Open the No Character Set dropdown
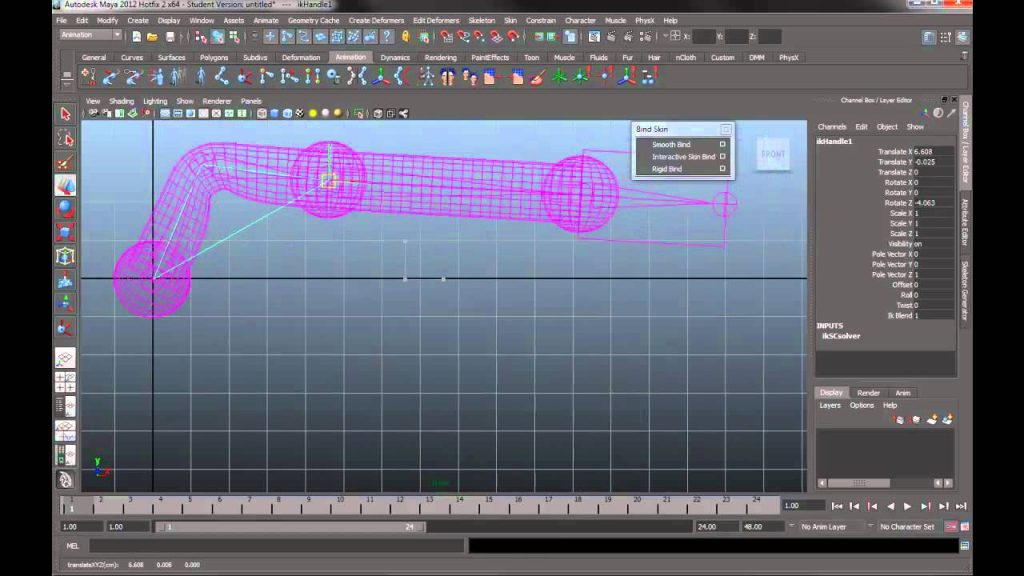This screenshot has height=576, width=1024. [x=906, y=526]
